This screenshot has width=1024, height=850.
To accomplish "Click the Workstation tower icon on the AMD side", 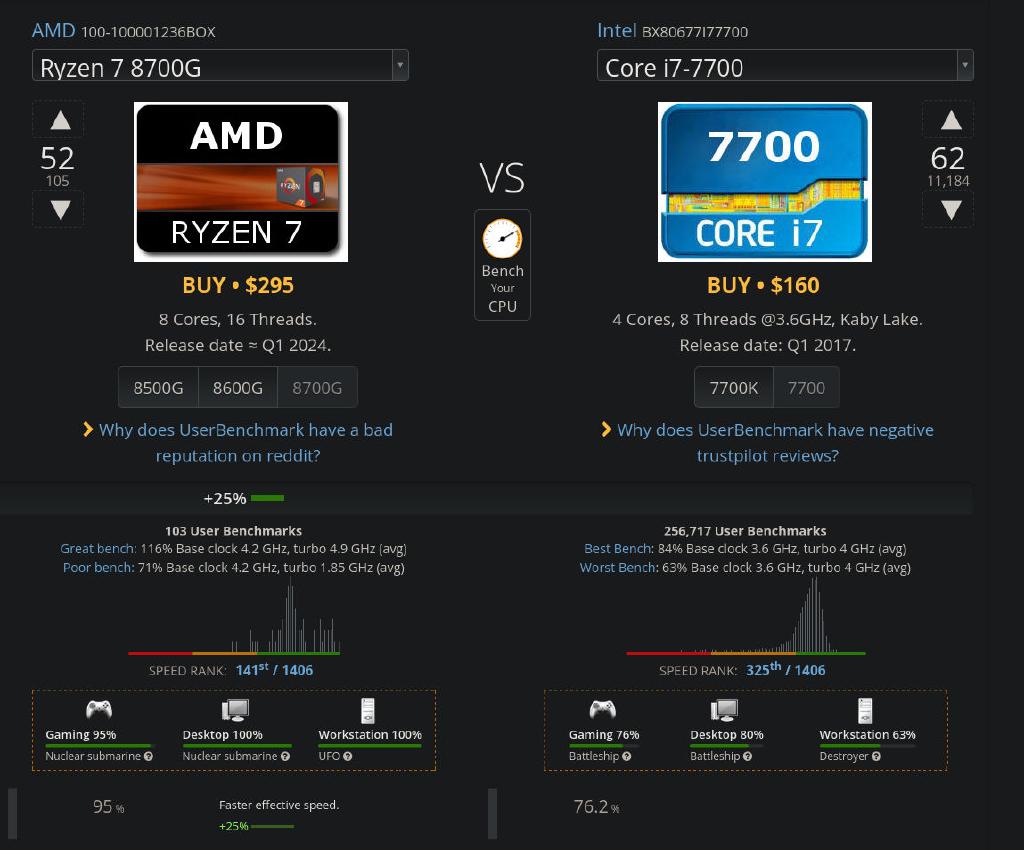I will point(370,709).
